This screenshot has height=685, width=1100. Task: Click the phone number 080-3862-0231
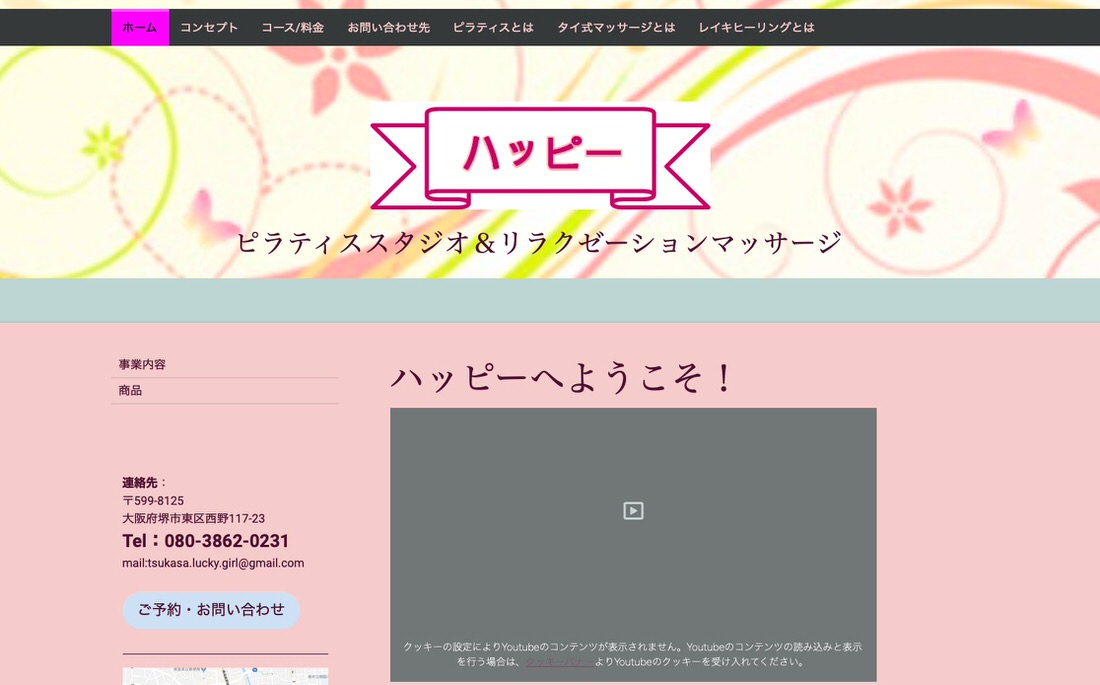[x=226, y=541]
